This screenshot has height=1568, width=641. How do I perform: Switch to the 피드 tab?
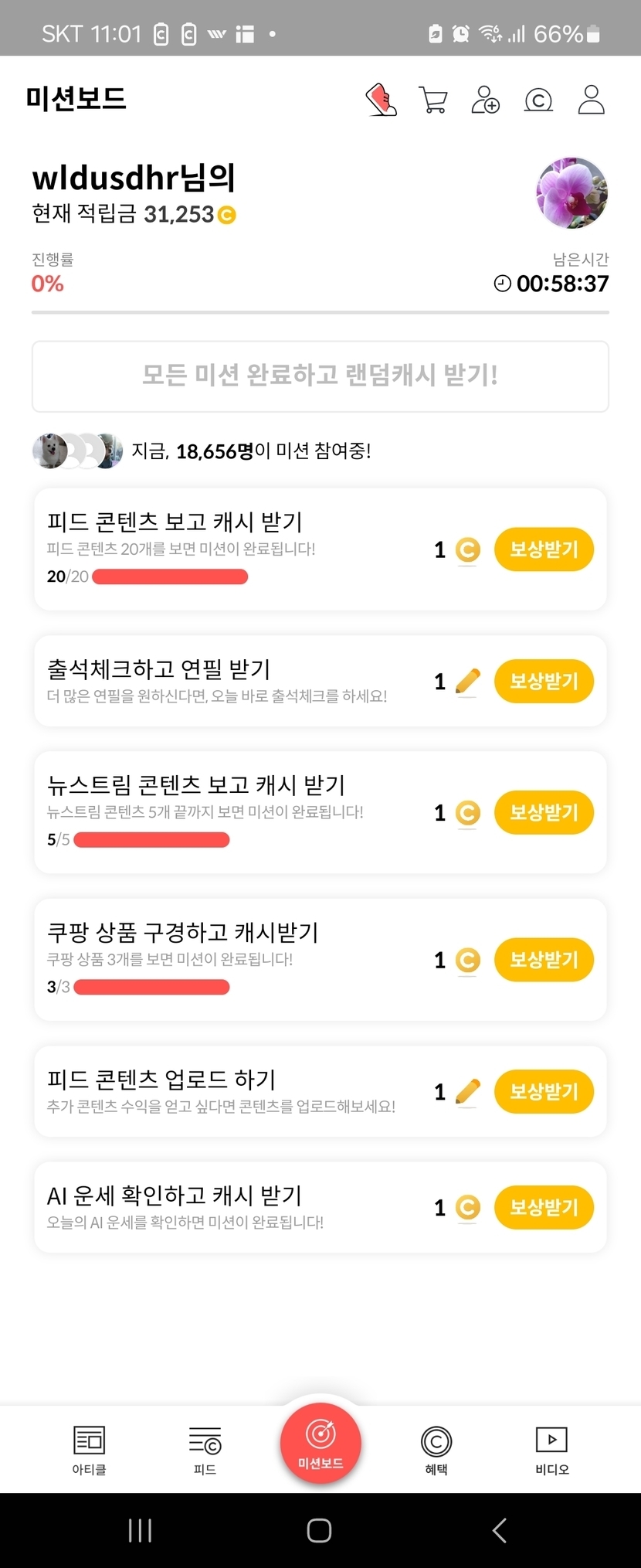[205, 1450]
